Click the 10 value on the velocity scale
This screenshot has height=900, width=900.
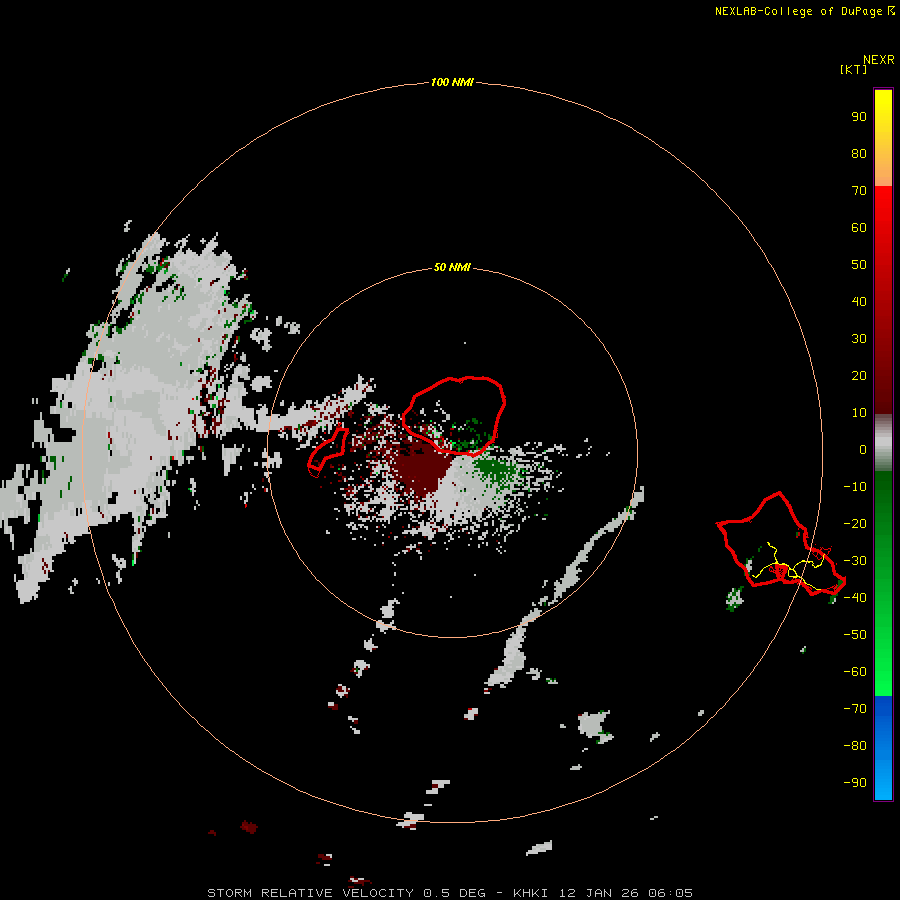pyautogui.click(x=859, y=413)
